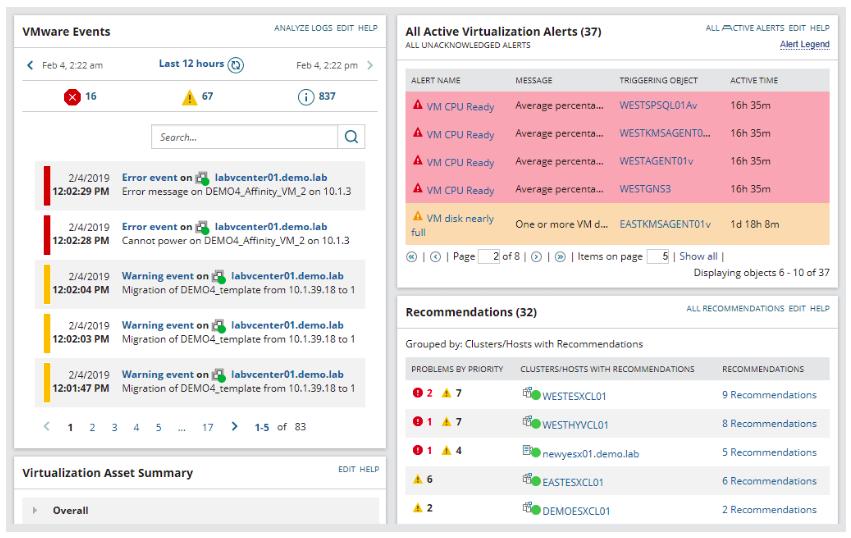
Task: Go to events page 17
Action: (x=208, y=428)
